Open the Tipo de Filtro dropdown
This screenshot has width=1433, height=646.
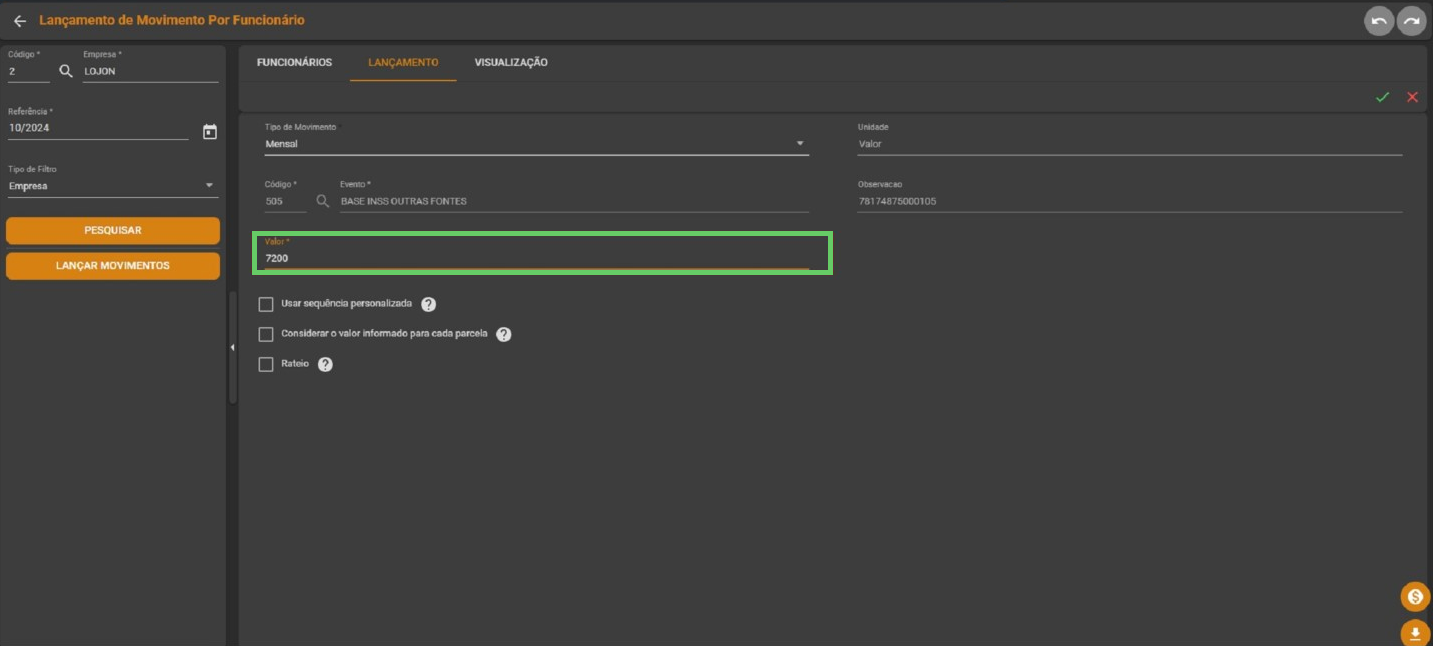coord(112,185)
